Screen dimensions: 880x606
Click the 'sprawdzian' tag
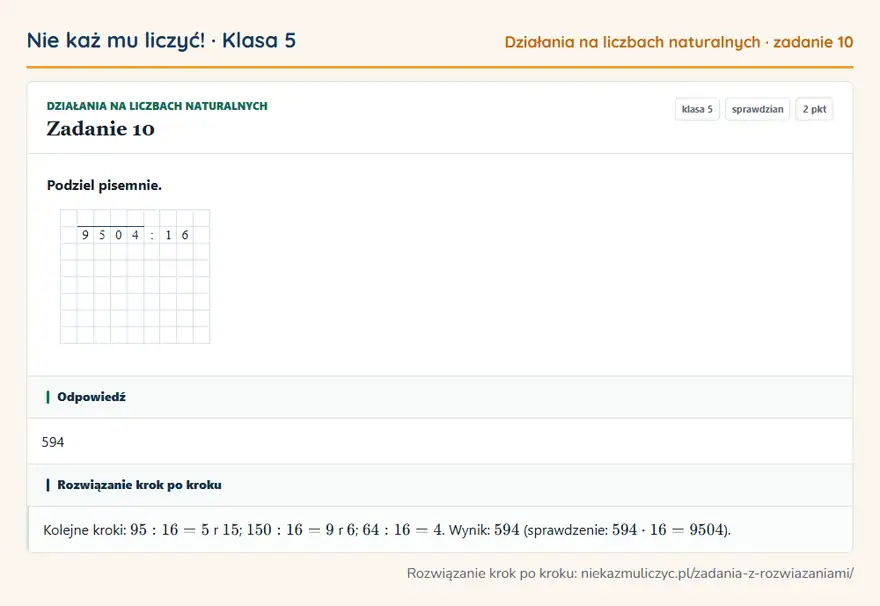click(757, 109)
